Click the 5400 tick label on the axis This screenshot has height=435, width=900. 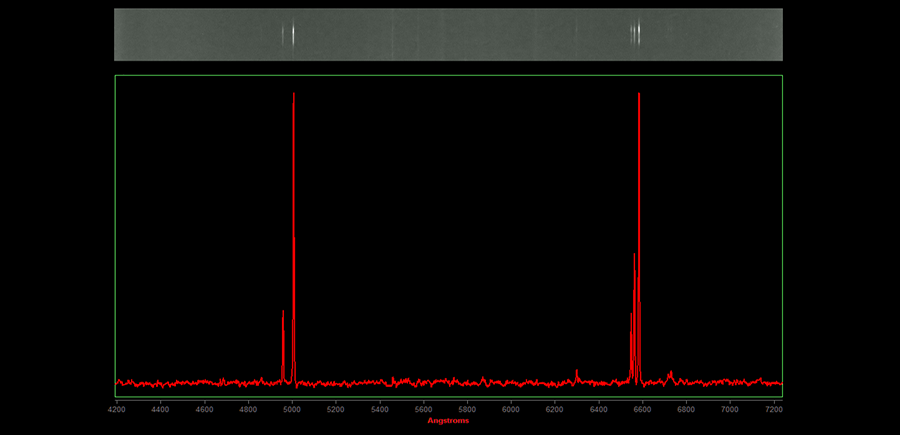point(380,409)
